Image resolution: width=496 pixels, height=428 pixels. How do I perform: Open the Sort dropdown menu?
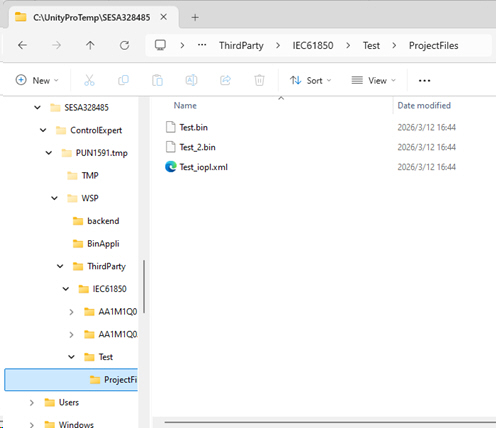pos(310,80)
